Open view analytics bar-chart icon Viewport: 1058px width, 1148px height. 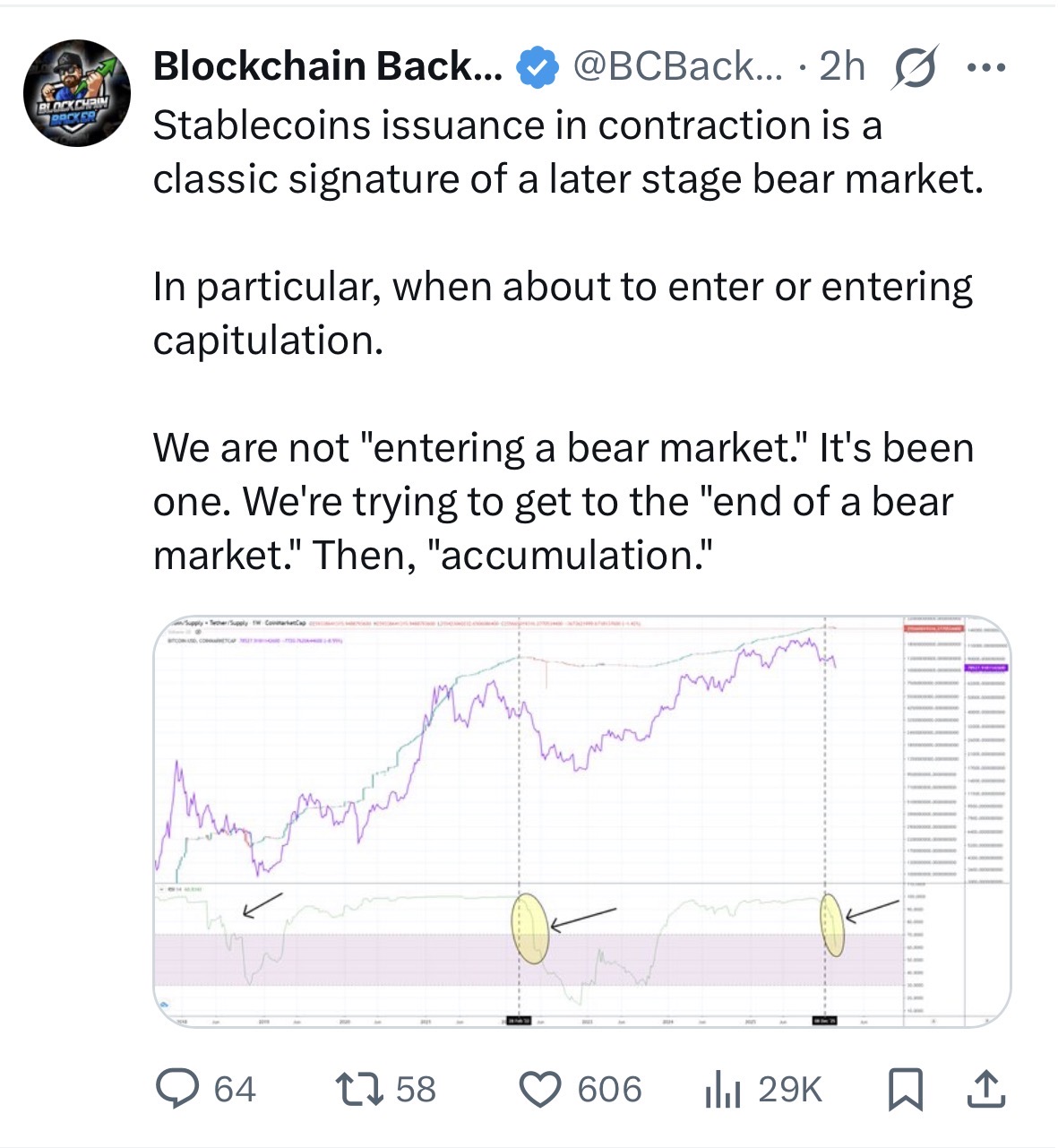[722, 1089]
